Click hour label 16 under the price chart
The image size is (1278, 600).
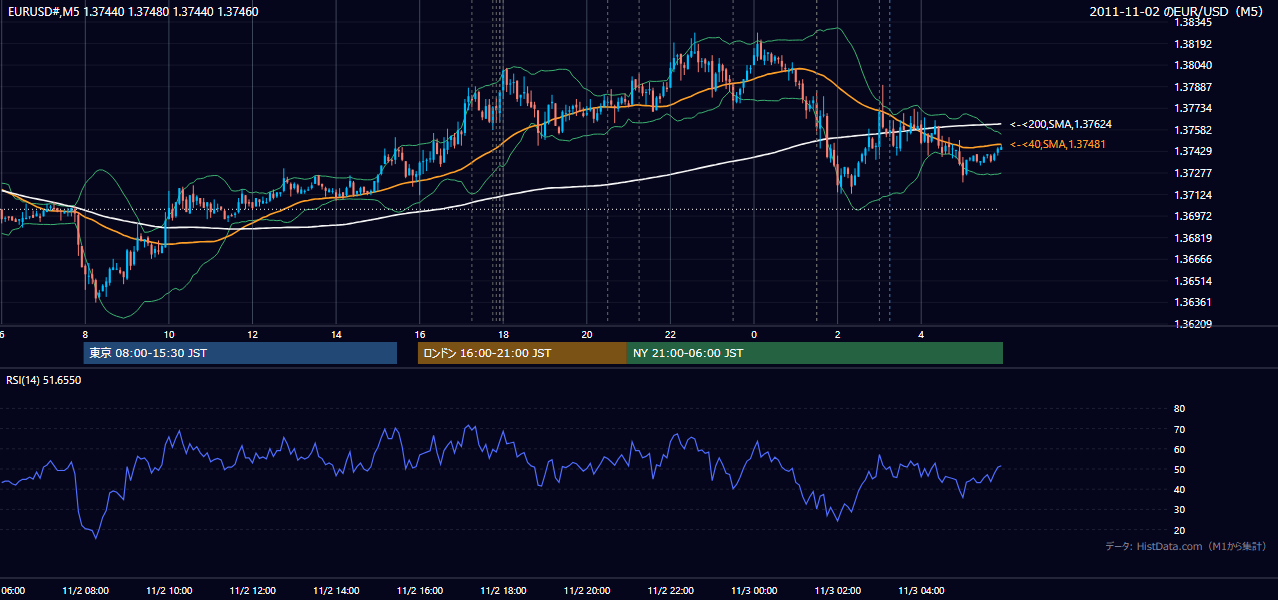[420, 335]
